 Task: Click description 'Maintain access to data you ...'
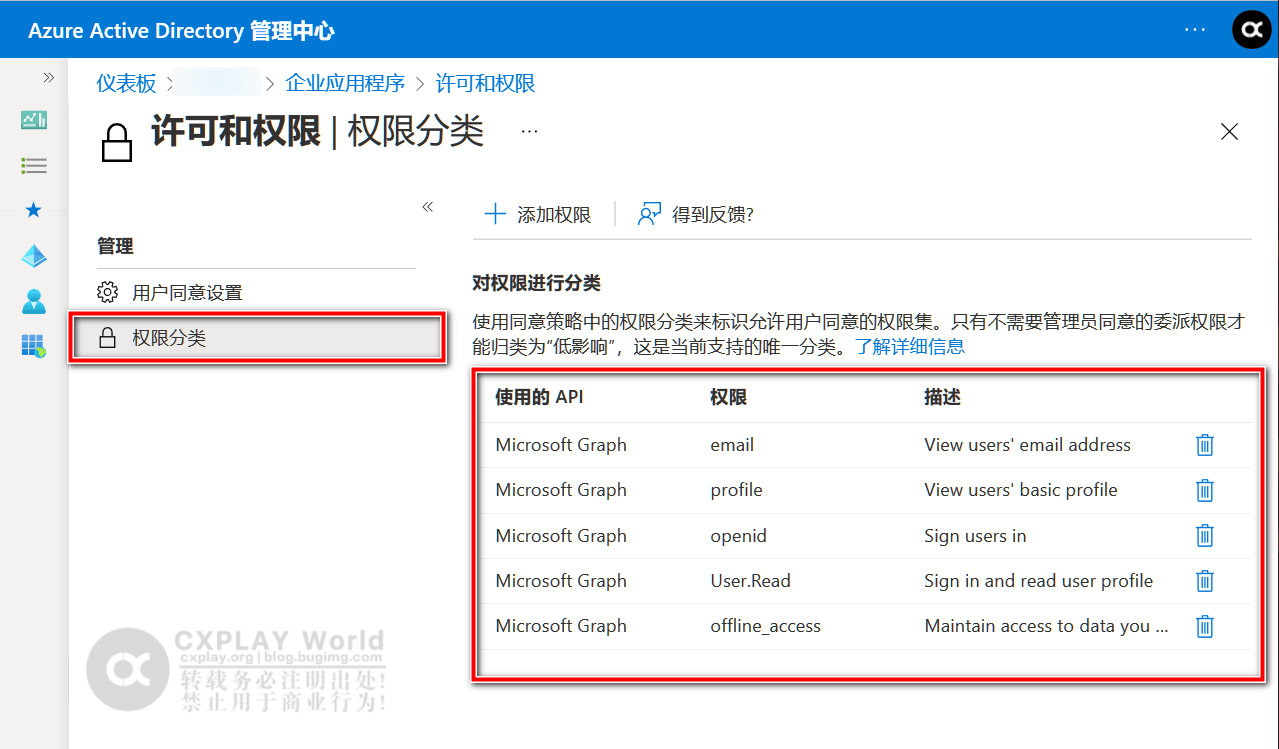pyautogui.click(x=1046, y=626)
